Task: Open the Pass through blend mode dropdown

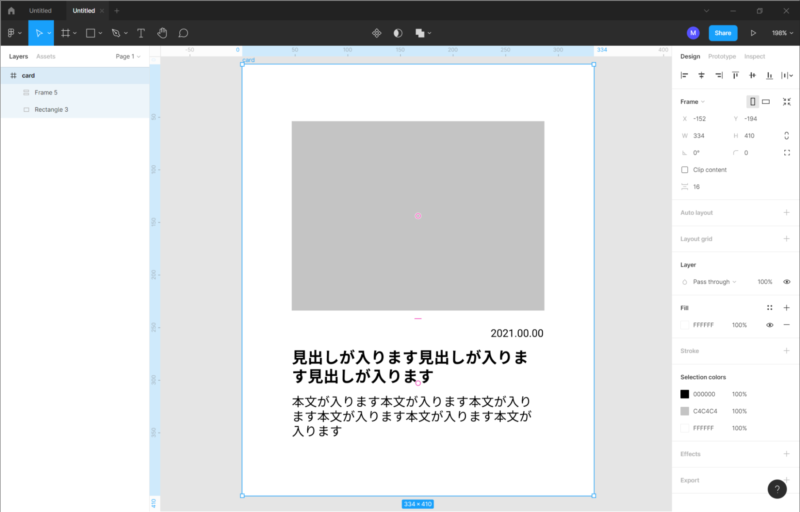Action: point(714,282)
